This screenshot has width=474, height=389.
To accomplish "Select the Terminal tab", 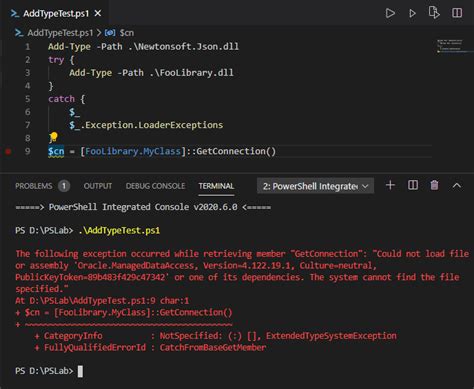I will point(216,186).
